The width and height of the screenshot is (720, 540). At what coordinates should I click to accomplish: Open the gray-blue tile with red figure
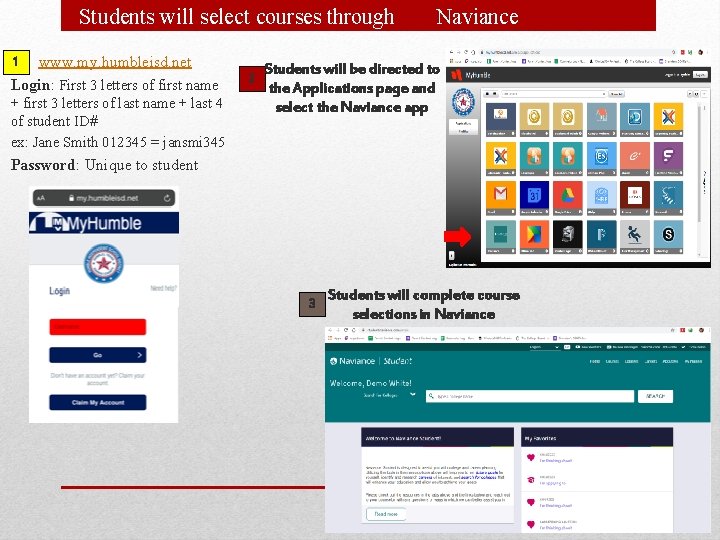pyautogui.click(x=601, y=119)
